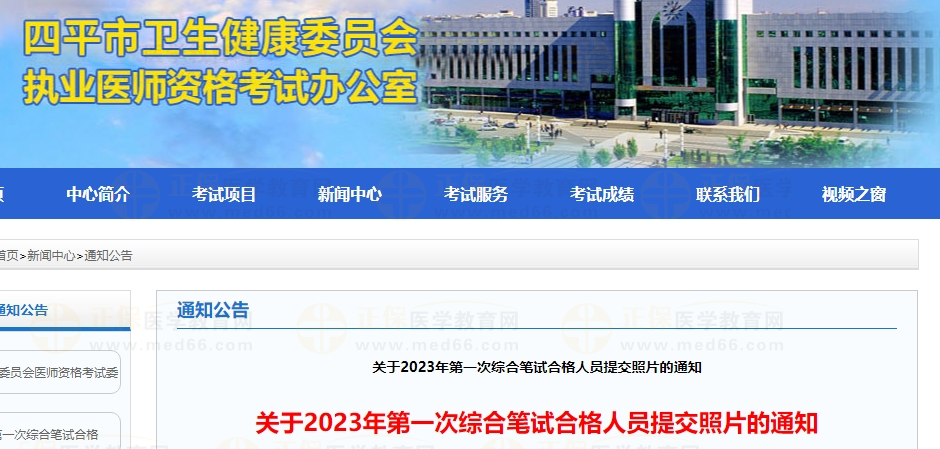Open sidebar item 委员会医师资格考试委

click(x=58, y=373)
